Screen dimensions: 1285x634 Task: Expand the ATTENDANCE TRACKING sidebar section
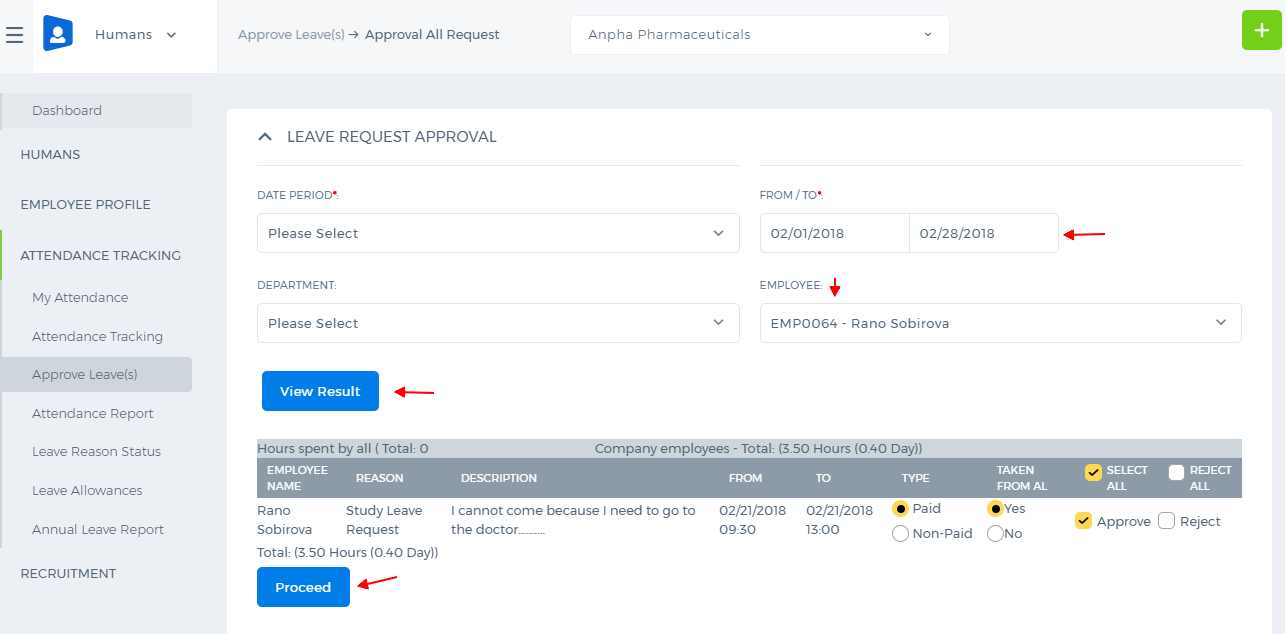tap(100, 256)
